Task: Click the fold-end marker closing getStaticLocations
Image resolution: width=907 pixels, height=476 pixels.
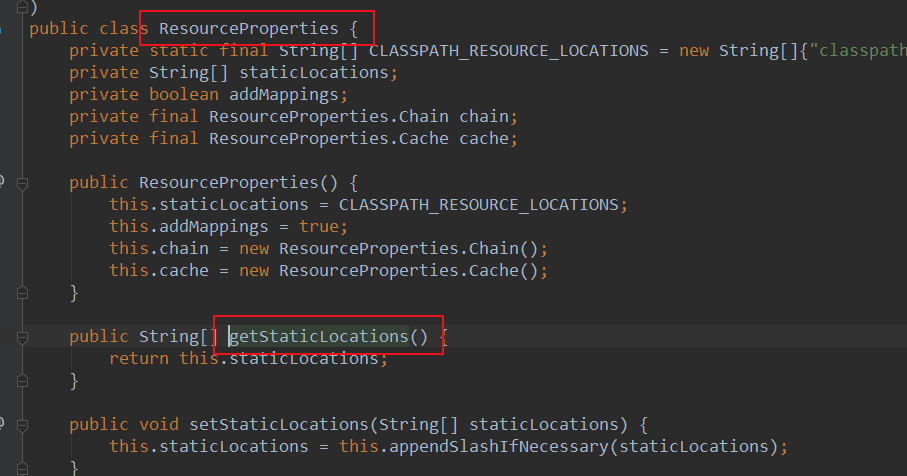Action: 23,381
